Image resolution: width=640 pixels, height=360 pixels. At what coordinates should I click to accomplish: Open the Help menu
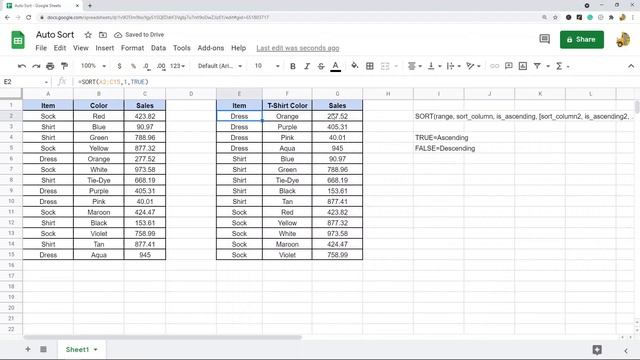[238, 48]
